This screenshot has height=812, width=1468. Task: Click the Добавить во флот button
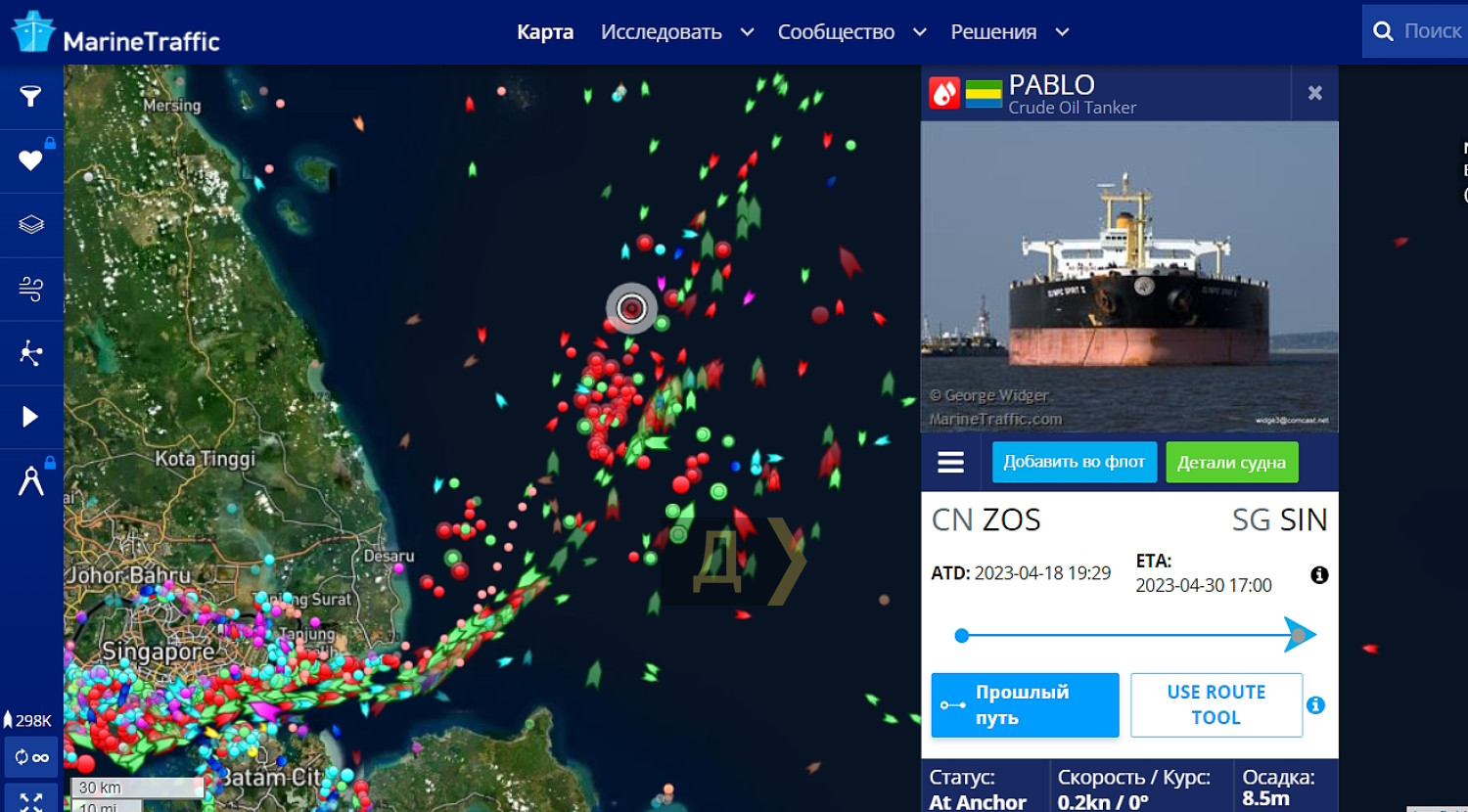(x=1075, y=462)
